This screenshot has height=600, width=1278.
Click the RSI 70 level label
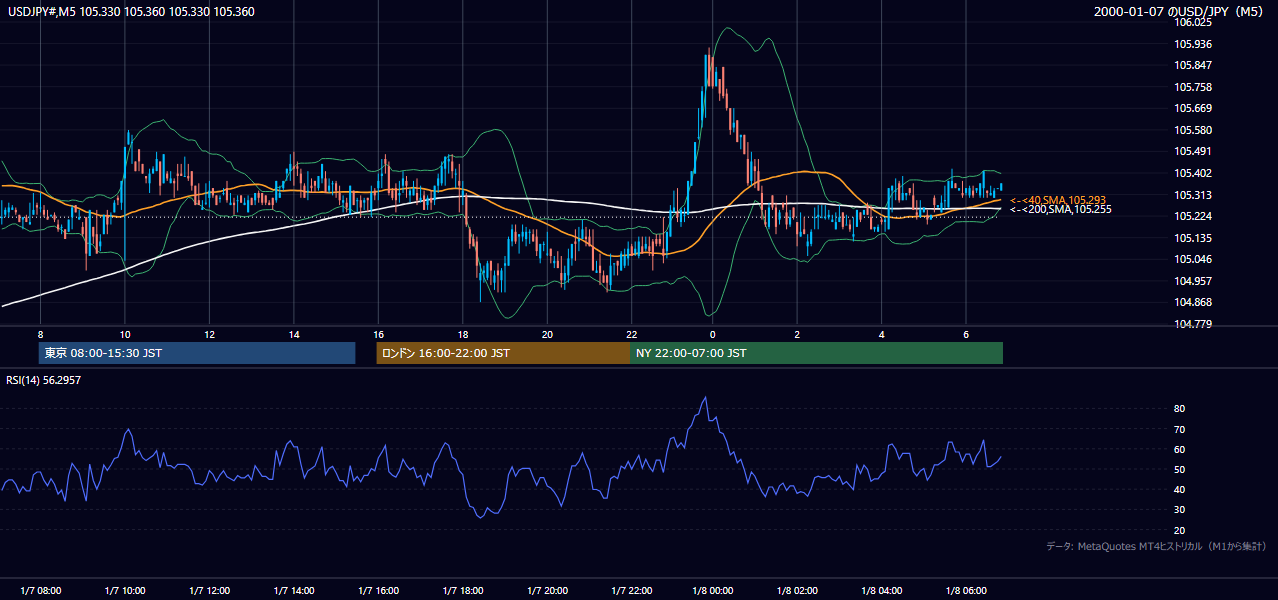pyautogui.click(x=1179, y=429)
